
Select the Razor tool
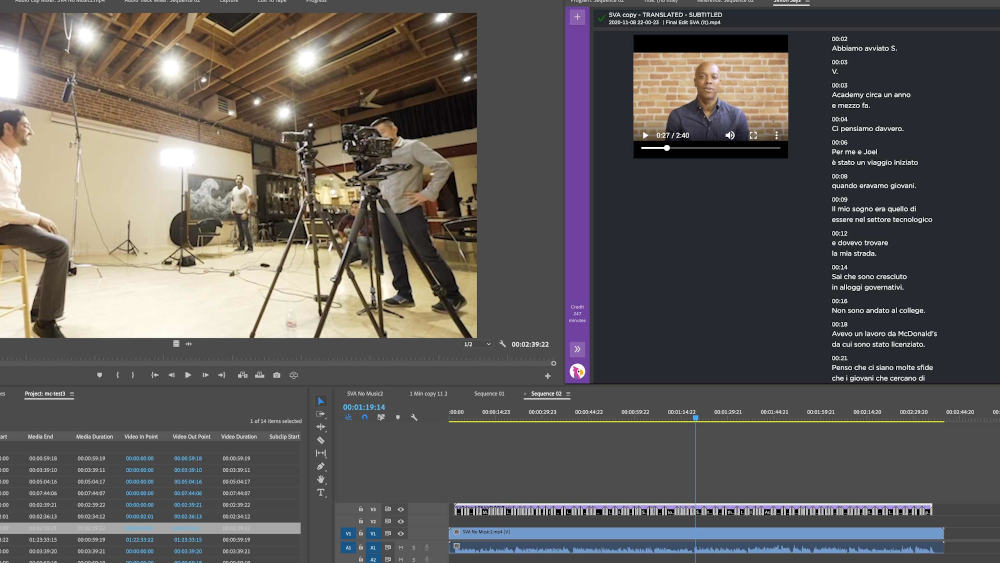(321, 440)
